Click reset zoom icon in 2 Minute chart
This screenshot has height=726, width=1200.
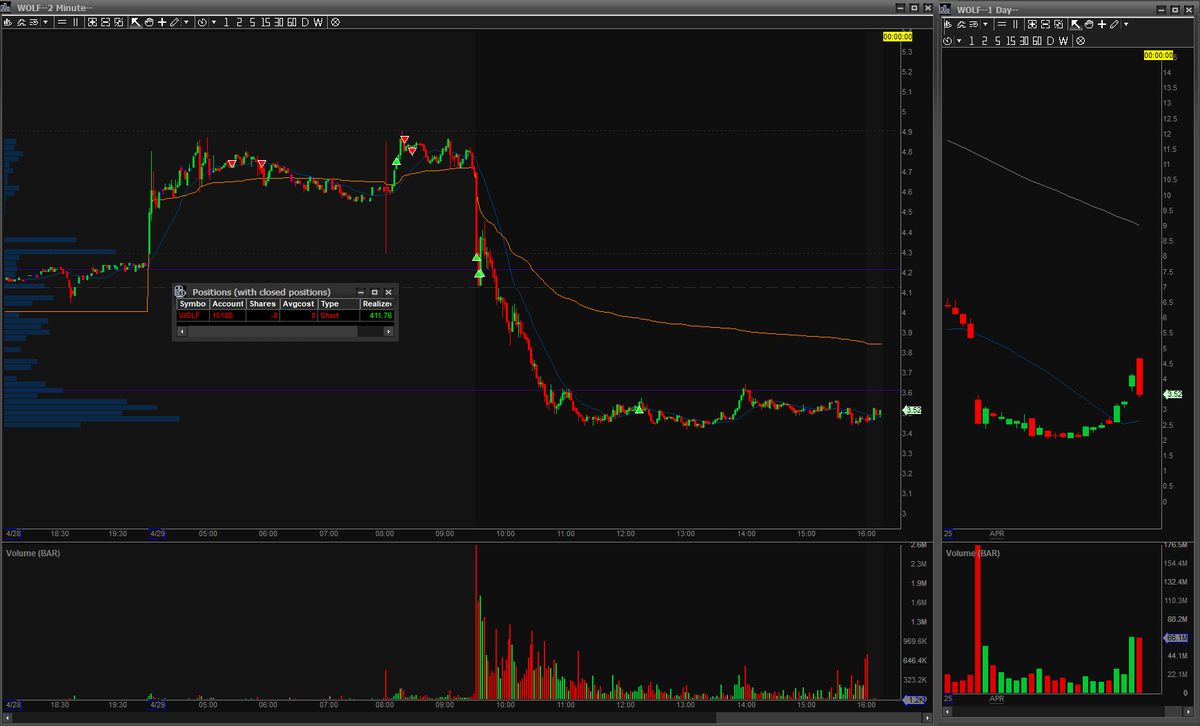tap(118, 22)
